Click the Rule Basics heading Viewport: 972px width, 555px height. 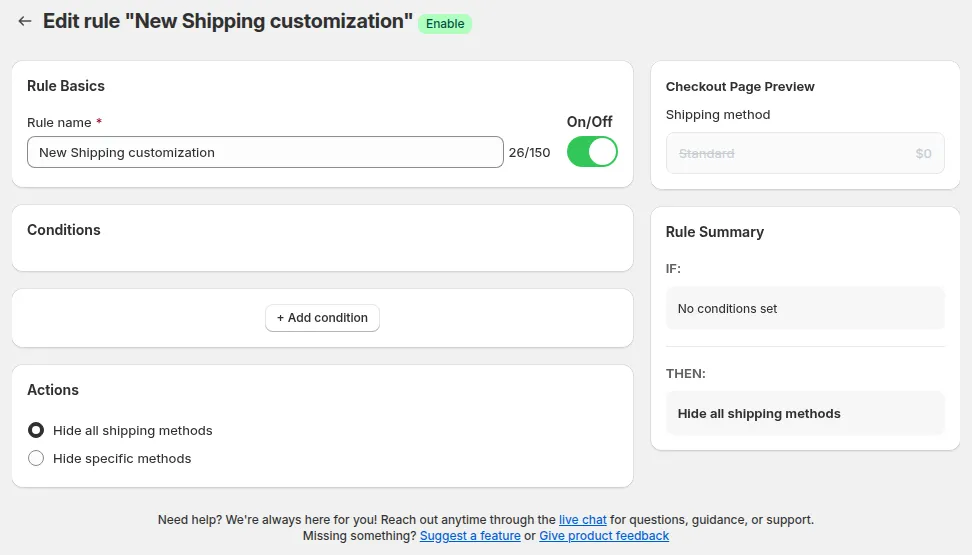pos(66,86)
